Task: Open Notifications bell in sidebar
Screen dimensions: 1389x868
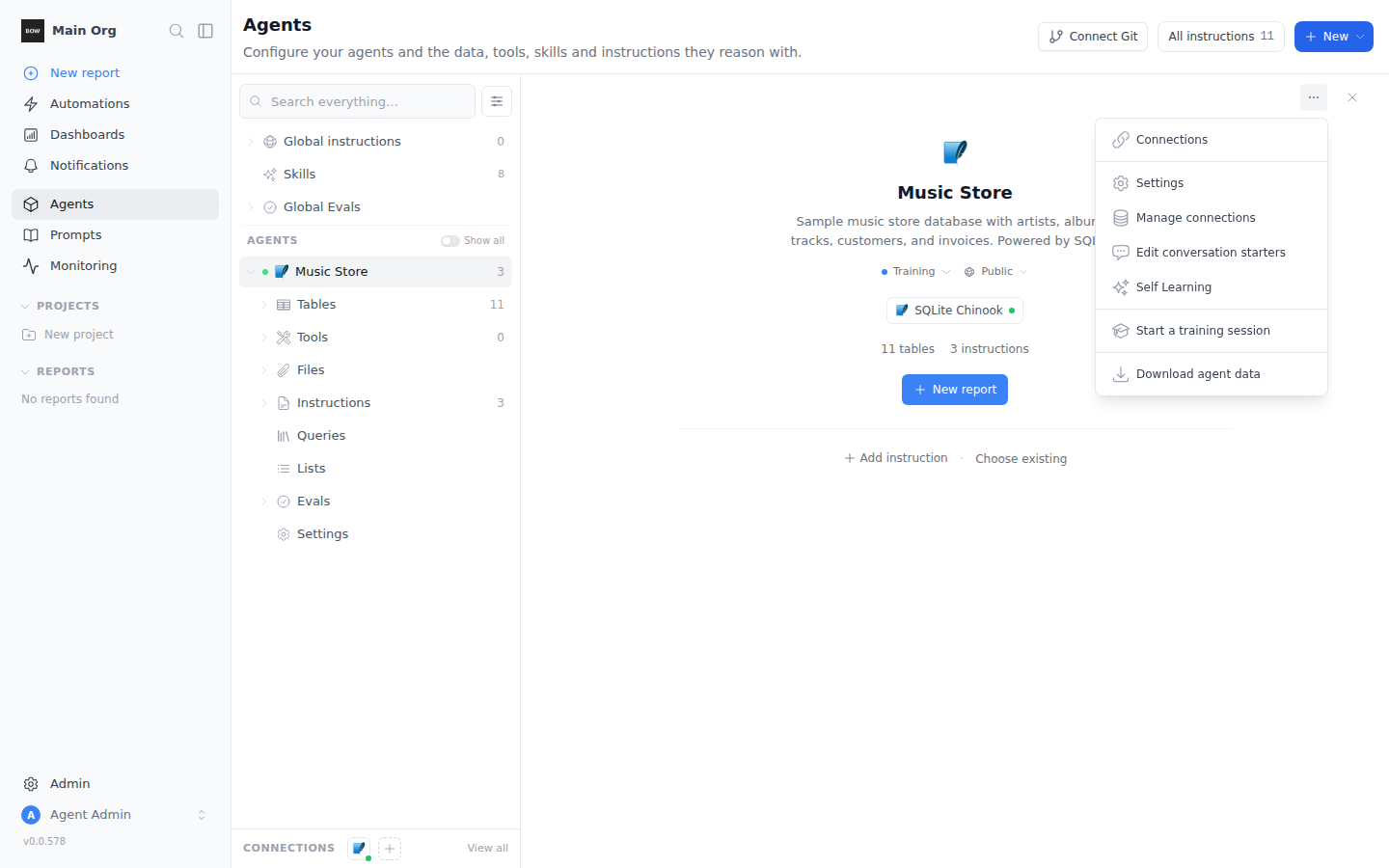Action: 116,166
